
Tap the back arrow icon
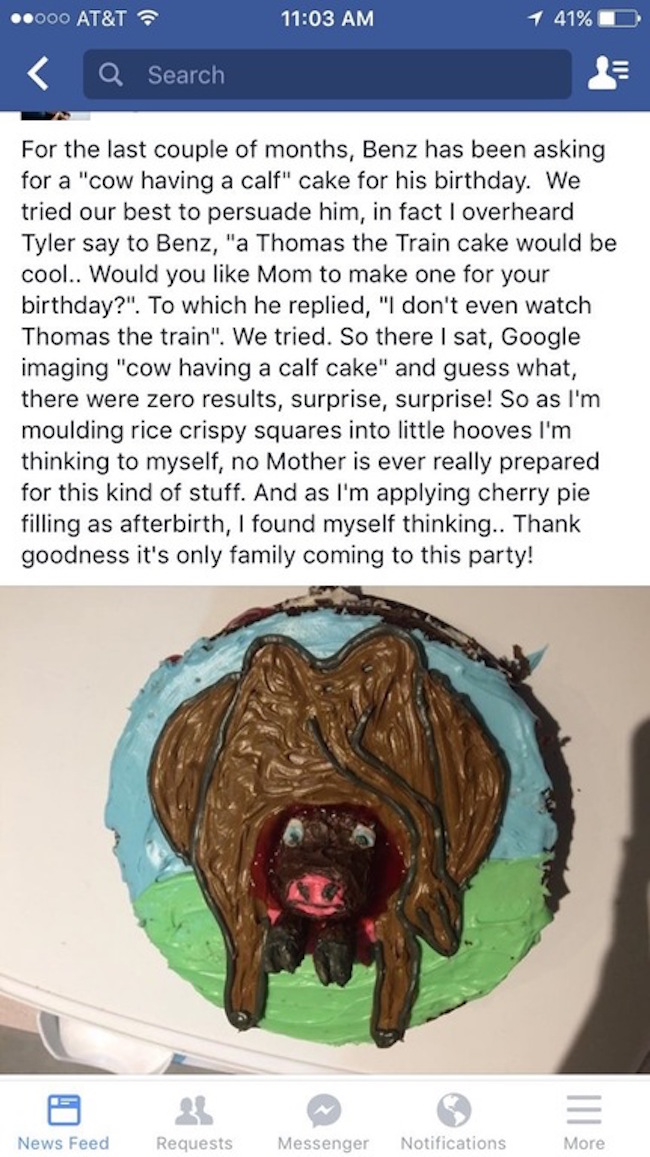tap(38, 75)
